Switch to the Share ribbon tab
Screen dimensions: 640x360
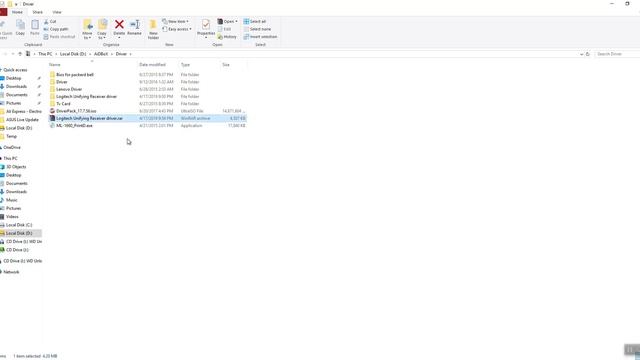click(x=38, y=12)
